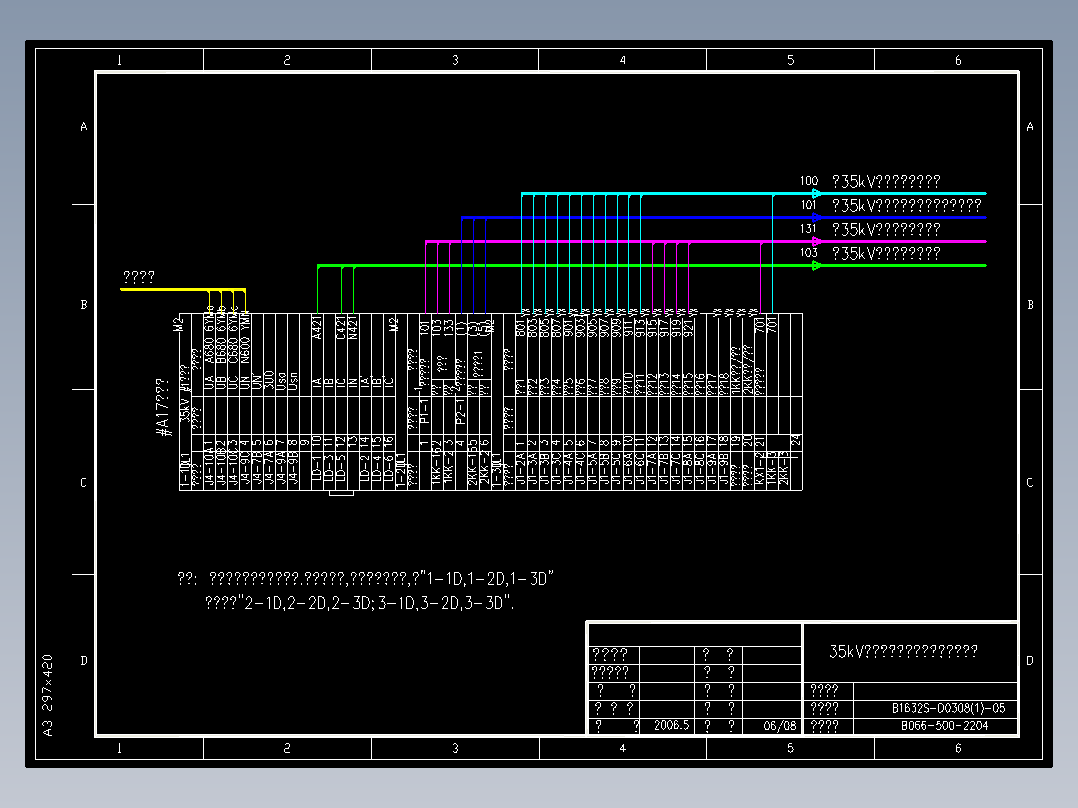
Task: Click the C421 wire label
Action: click(341, 328)
